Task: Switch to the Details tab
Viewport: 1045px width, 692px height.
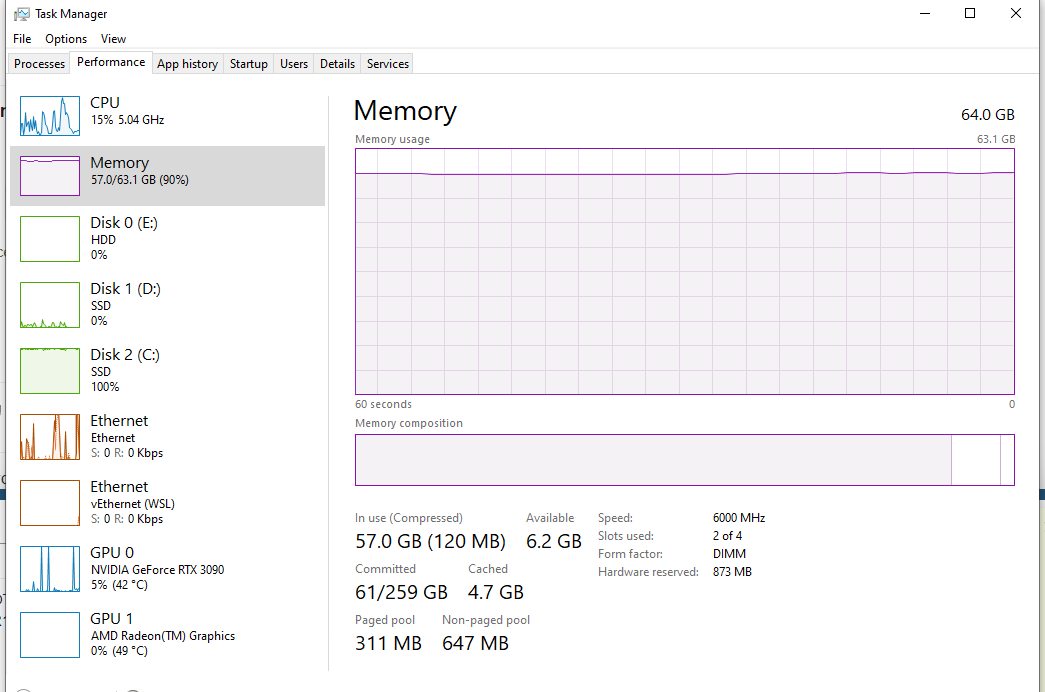Action: [336, 63]
